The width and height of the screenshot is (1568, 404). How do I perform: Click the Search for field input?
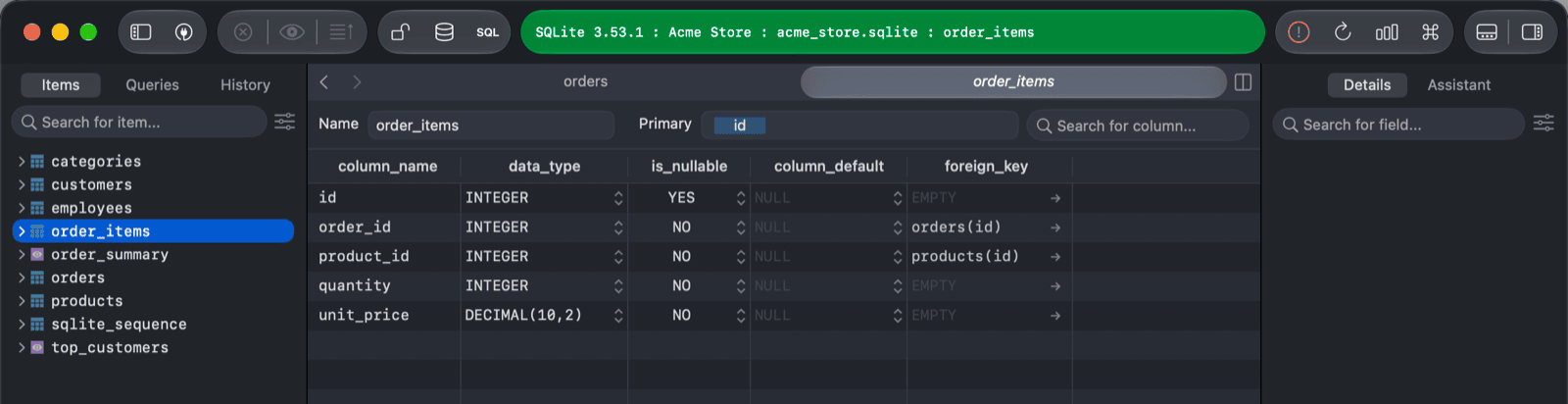(x=1398, y=125)
